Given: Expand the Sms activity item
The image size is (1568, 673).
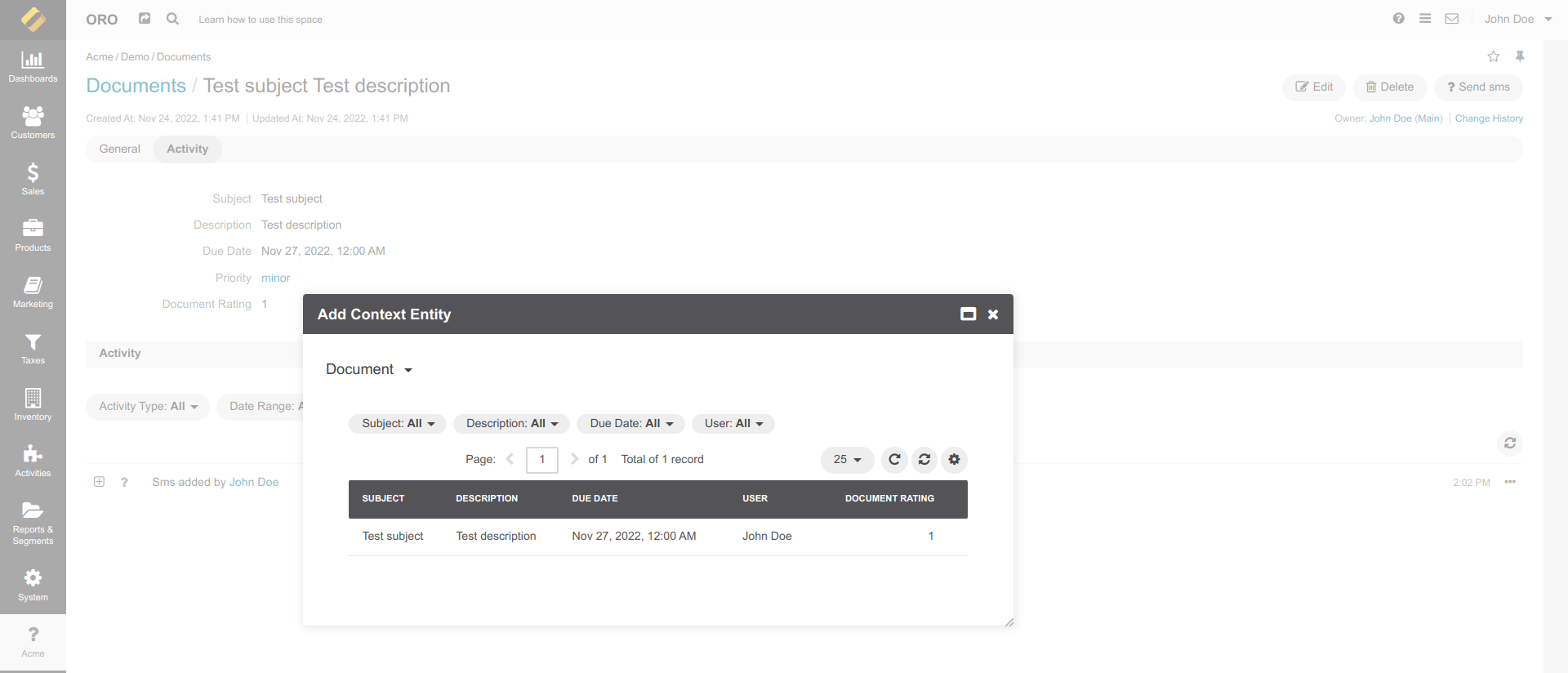Looking at the screenshot, I should (x=99, y=482).
